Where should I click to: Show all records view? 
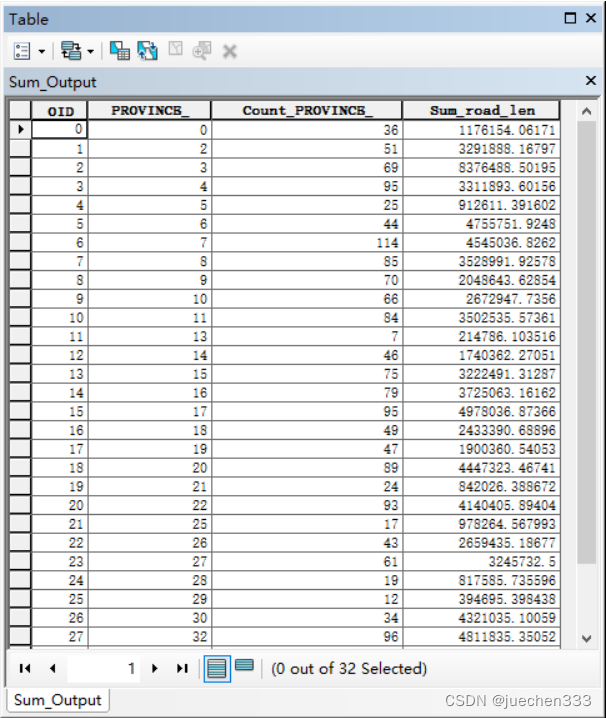coord(217,669)
